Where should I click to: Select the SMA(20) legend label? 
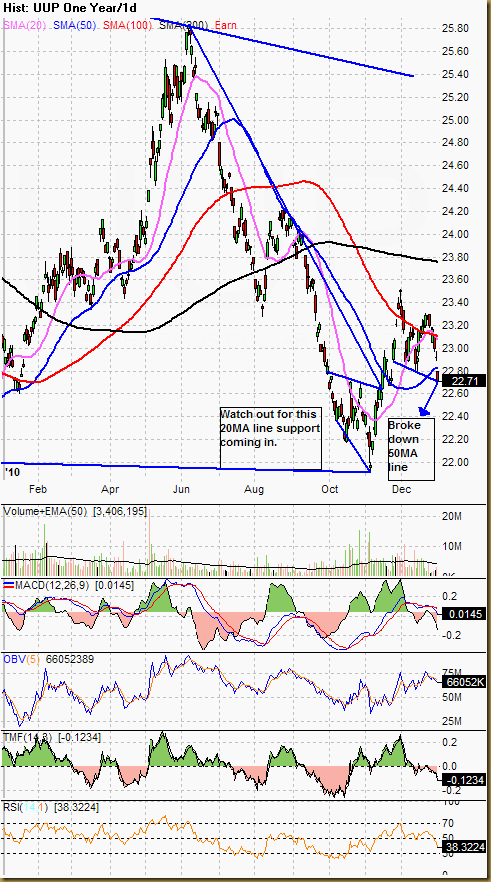26,25
